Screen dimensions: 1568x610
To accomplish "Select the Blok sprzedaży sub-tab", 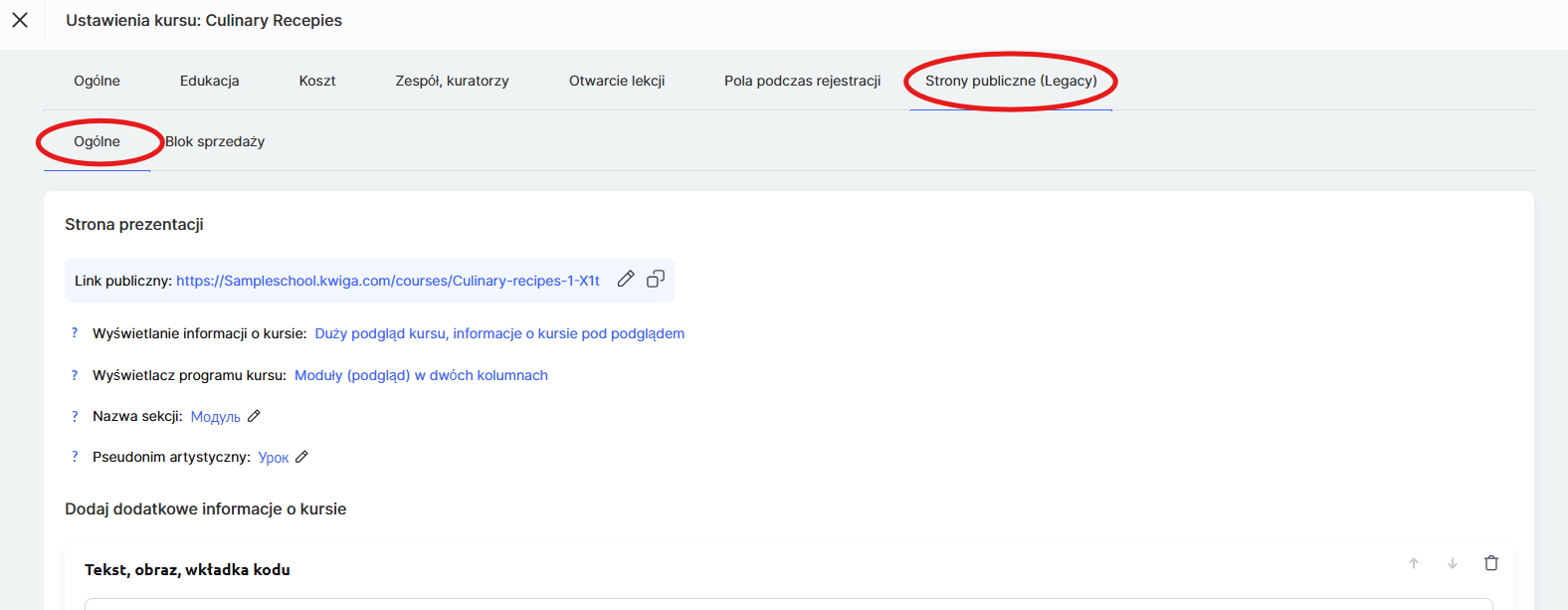I will 215,141.
